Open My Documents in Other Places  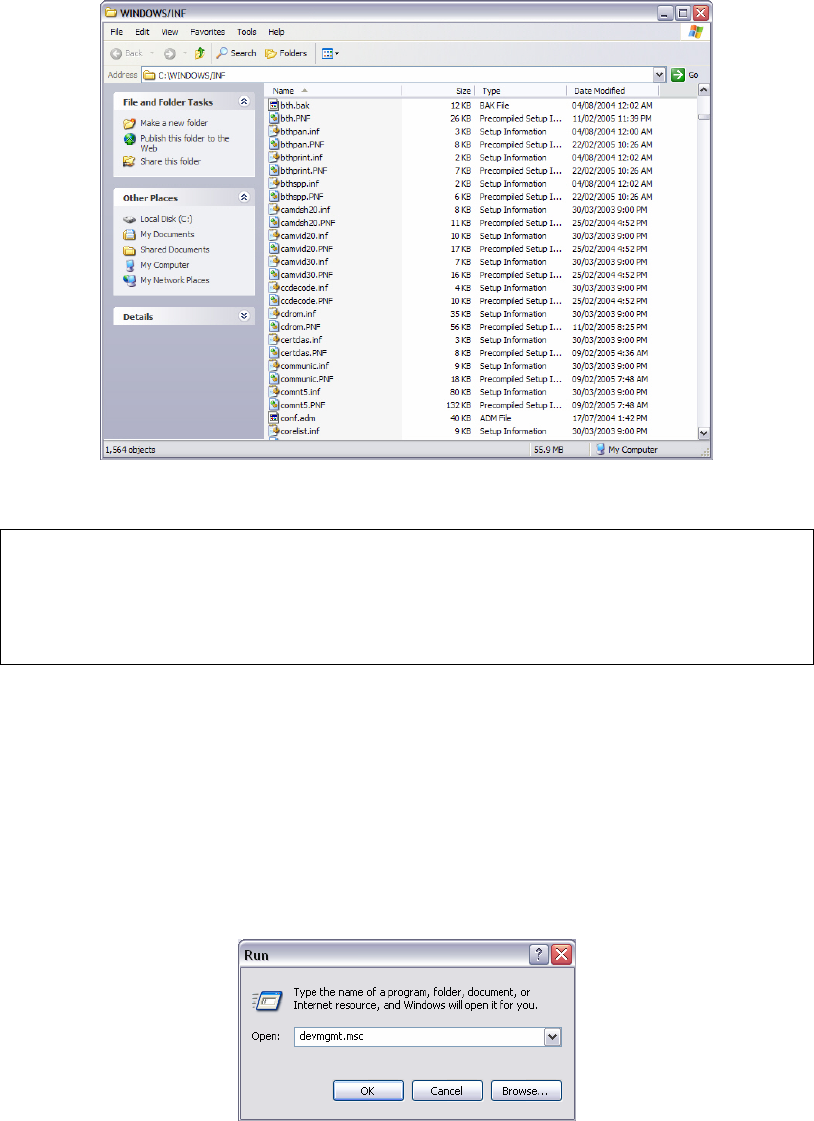pos(167,234)
